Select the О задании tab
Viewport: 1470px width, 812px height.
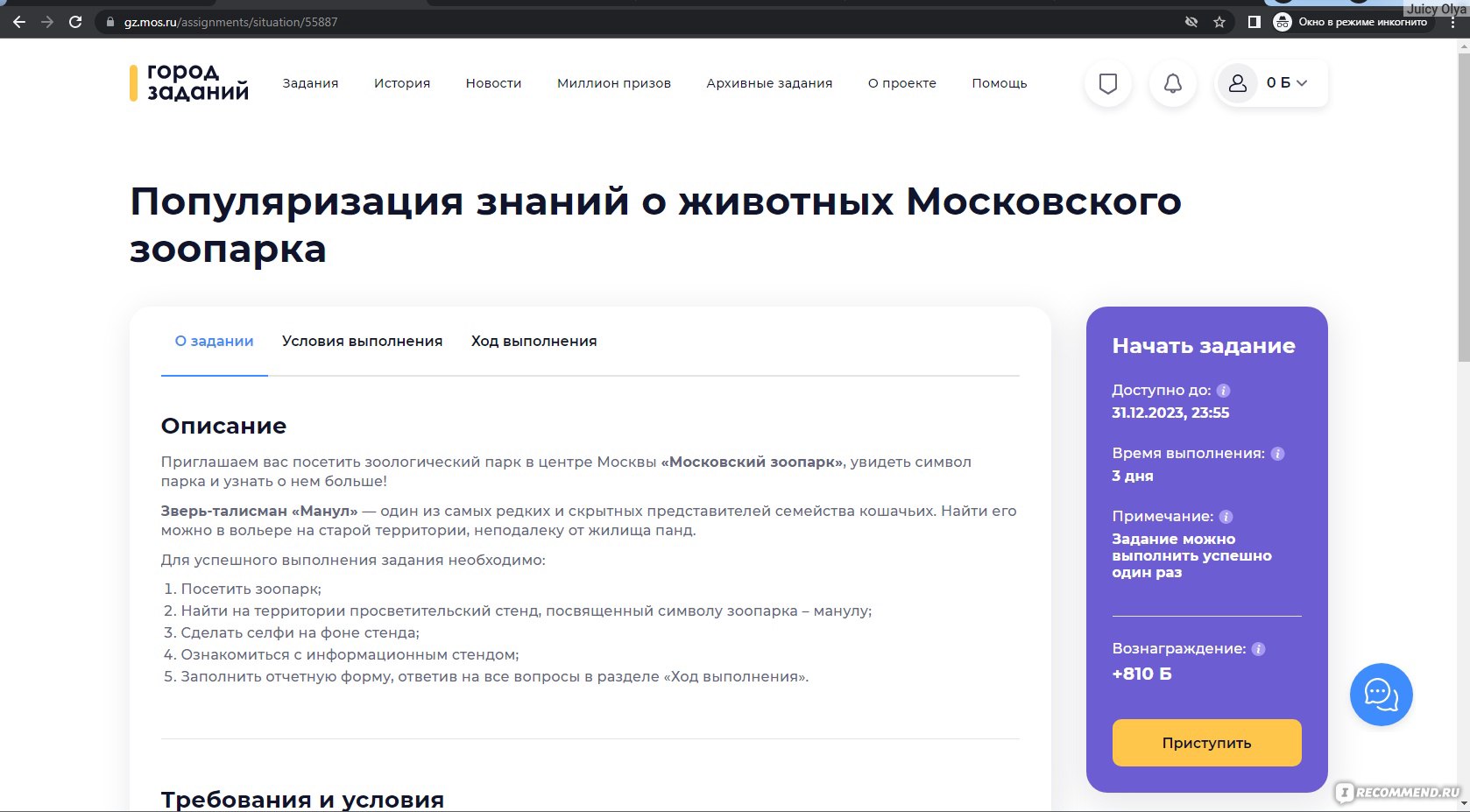[214, 342]
